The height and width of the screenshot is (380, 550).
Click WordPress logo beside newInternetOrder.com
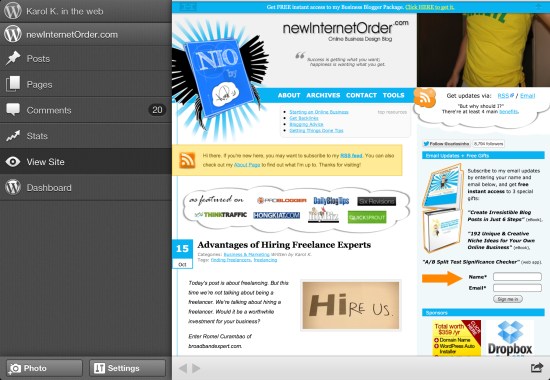click(13, 34)
